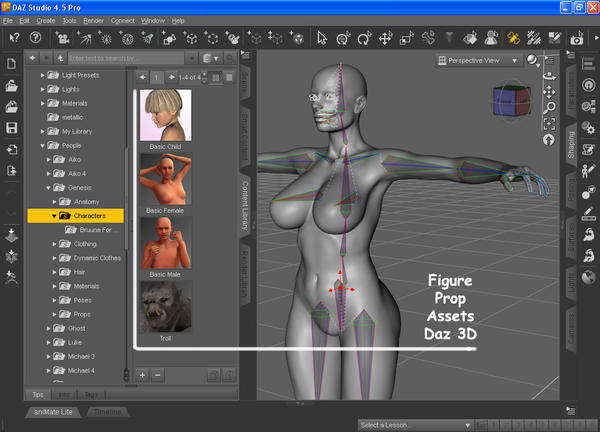
Task: Expand the Light Presets folder
Action: (42, 75)
